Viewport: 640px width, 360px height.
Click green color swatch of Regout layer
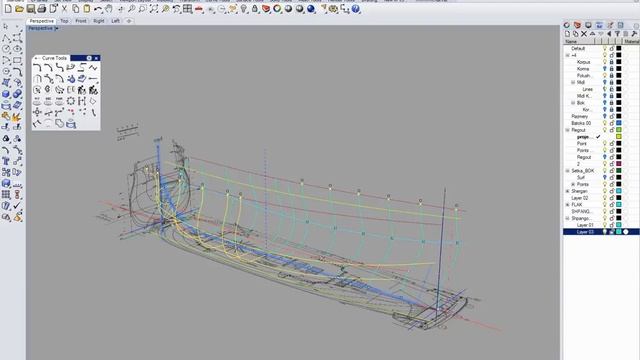pos(619,130)
